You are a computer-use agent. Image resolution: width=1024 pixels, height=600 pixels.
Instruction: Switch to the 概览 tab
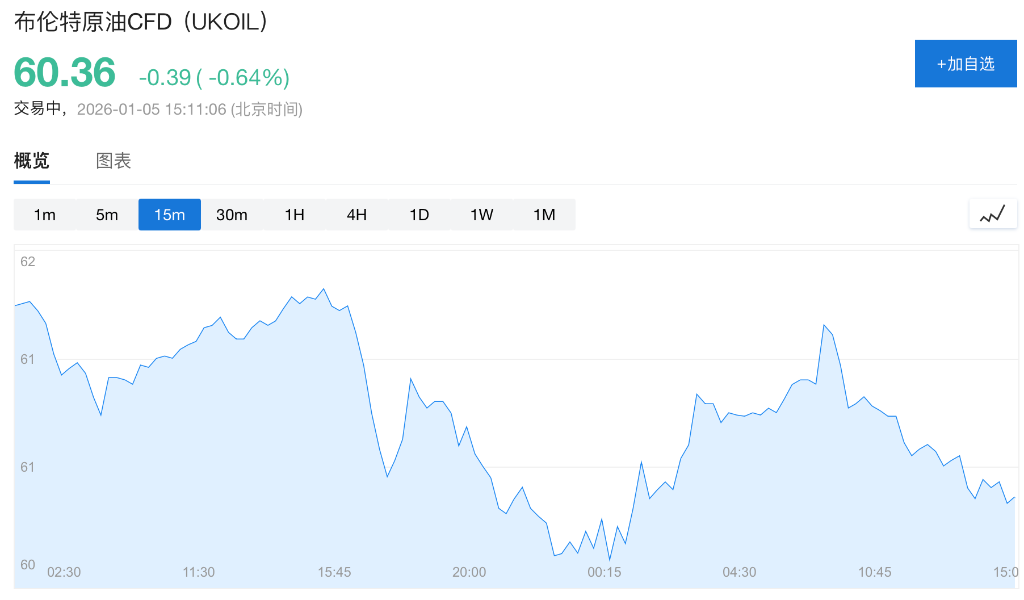point(31,161)
